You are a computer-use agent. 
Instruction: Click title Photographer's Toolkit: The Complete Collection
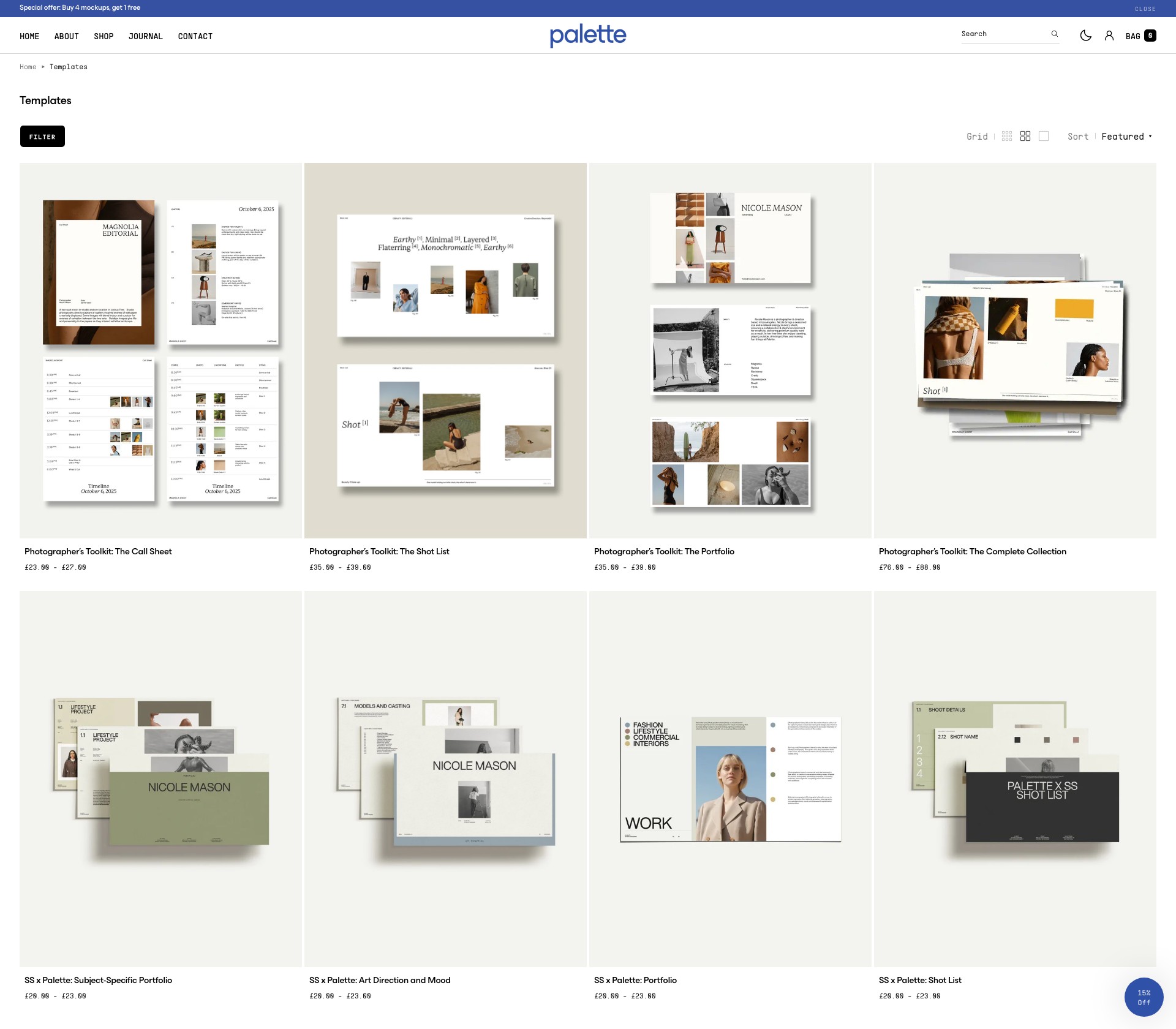[973, 551]
